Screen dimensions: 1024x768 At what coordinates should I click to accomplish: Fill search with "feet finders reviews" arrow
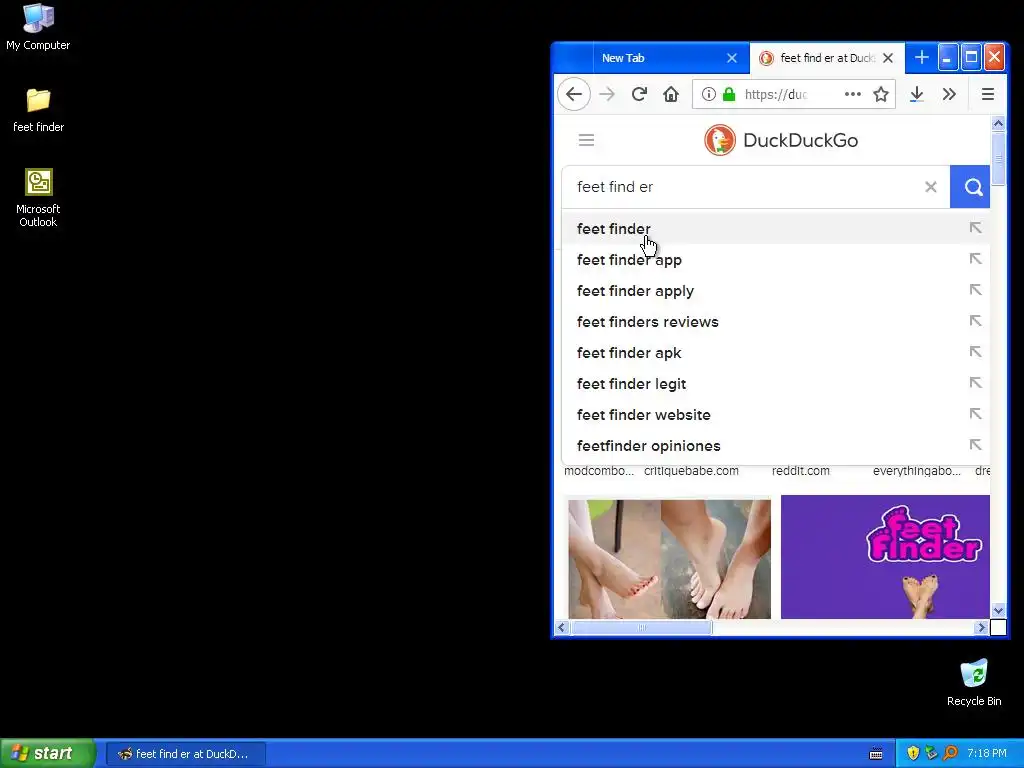[x=975, y=321]
